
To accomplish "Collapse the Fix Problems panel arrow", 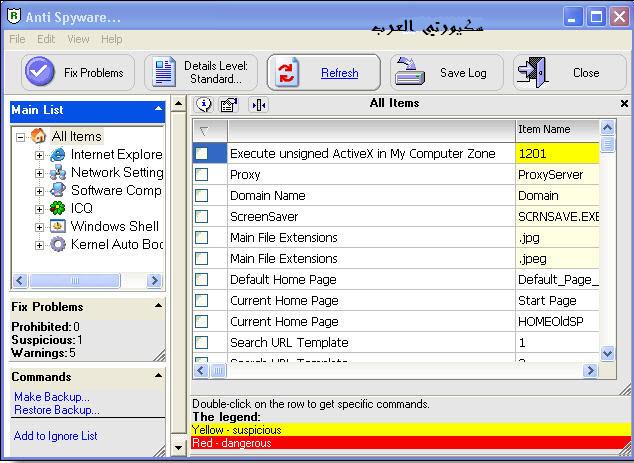I will coord(158,305).
